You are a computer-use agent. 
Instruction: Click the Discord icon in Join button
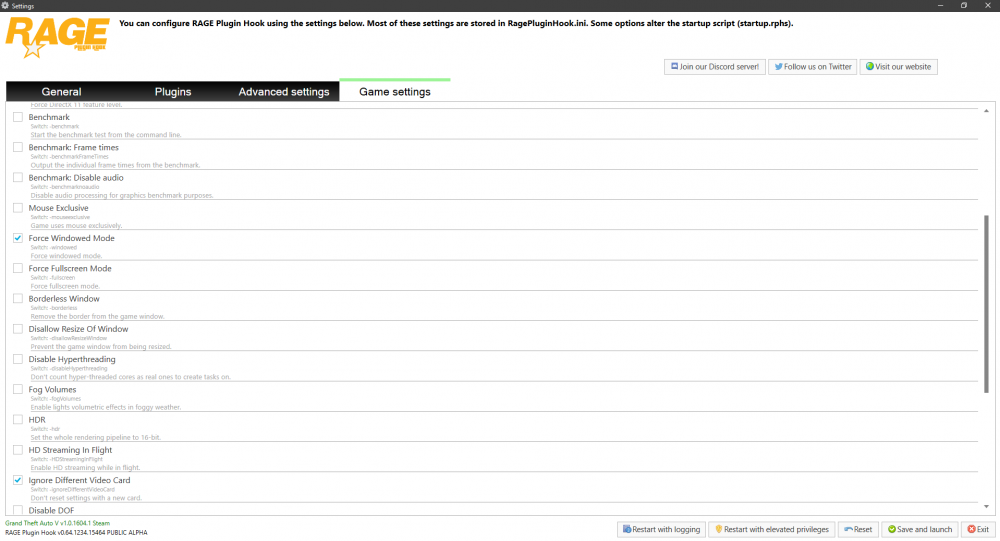click(x=674, y=66)
